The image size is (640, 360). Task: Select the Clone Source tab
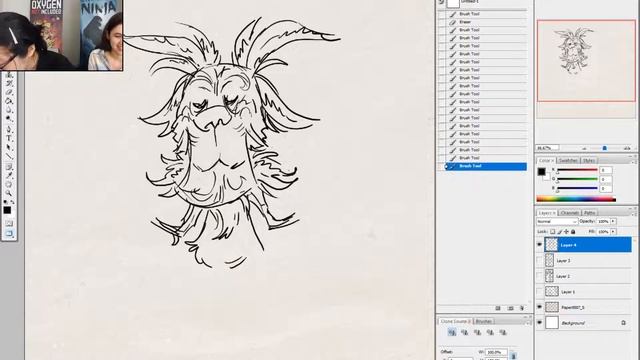(x=456, y=321)
